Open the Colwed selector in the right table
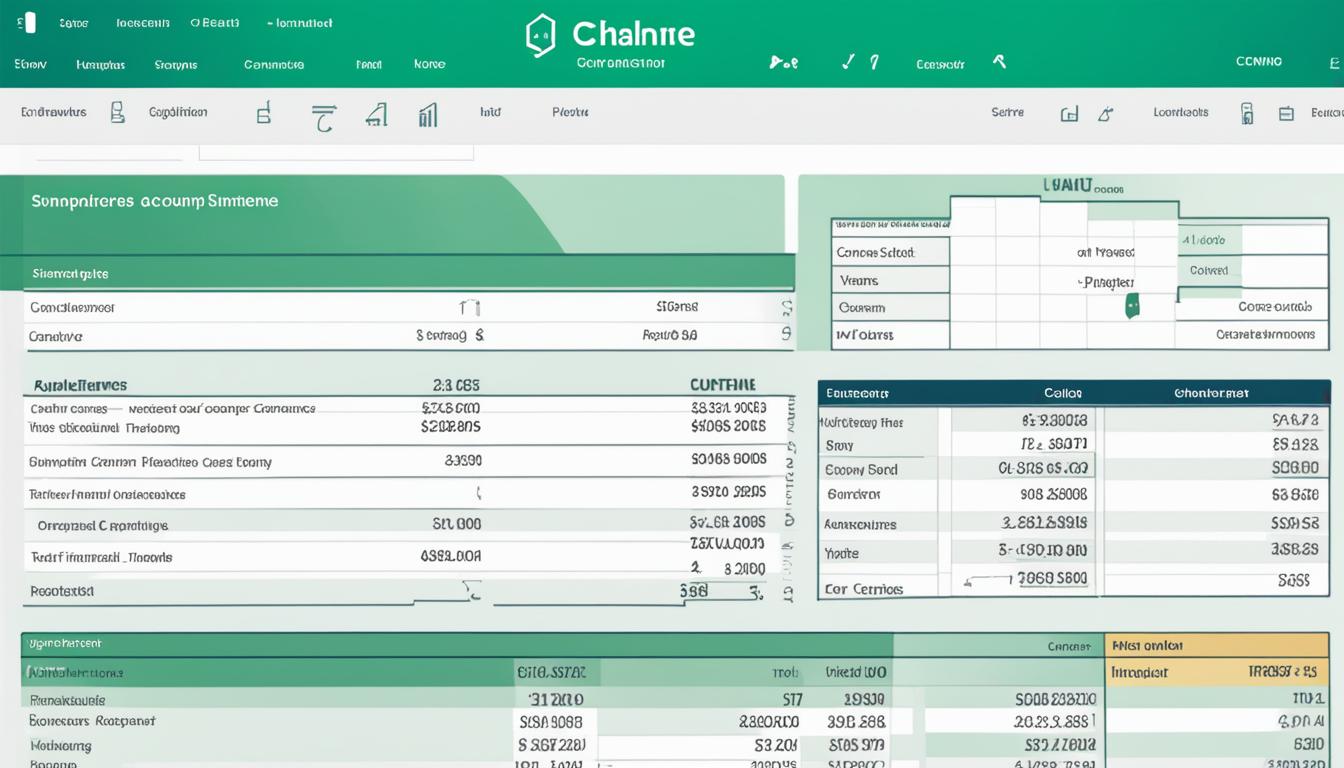Image resolution: width=1344 pixels, height=768 pixels. tap(1209, 270)
